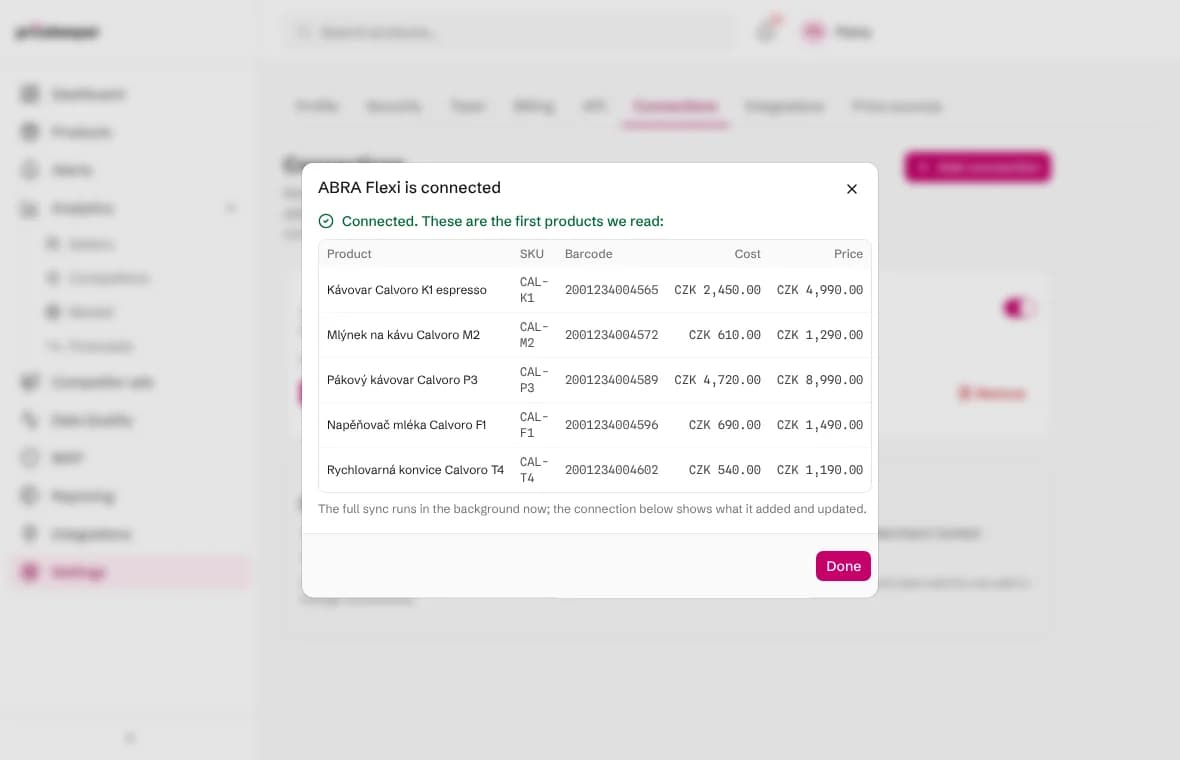Click cost CZK 540.00
Screen dimensions: 1180x760
point(725,470)
